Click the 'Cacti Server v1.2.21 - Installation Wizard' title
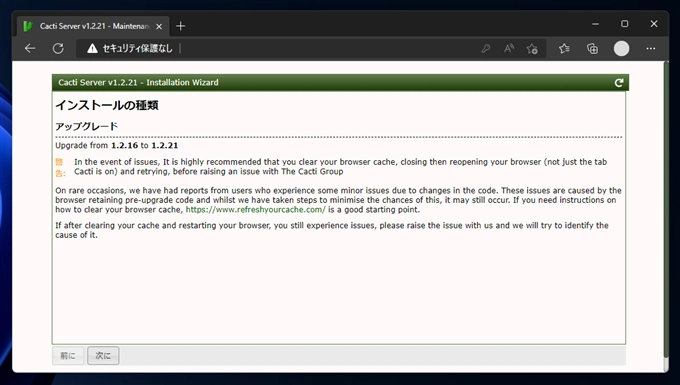 [x=138, y=82]
